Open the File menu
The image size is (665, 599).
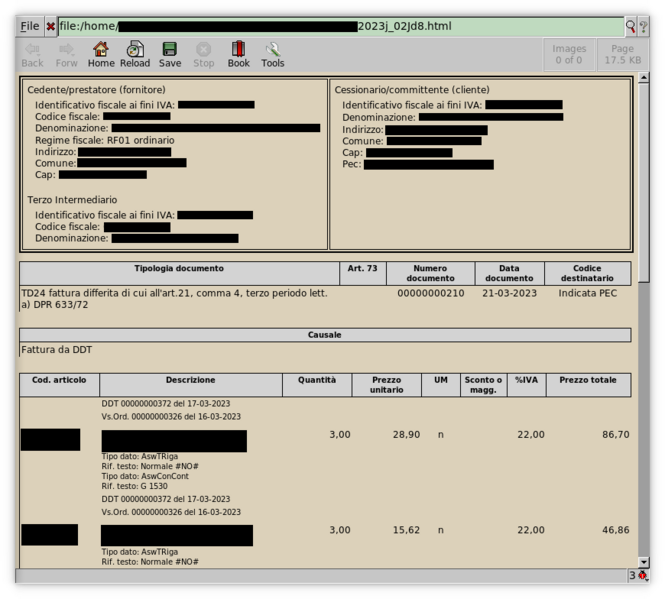click(30, 26)
